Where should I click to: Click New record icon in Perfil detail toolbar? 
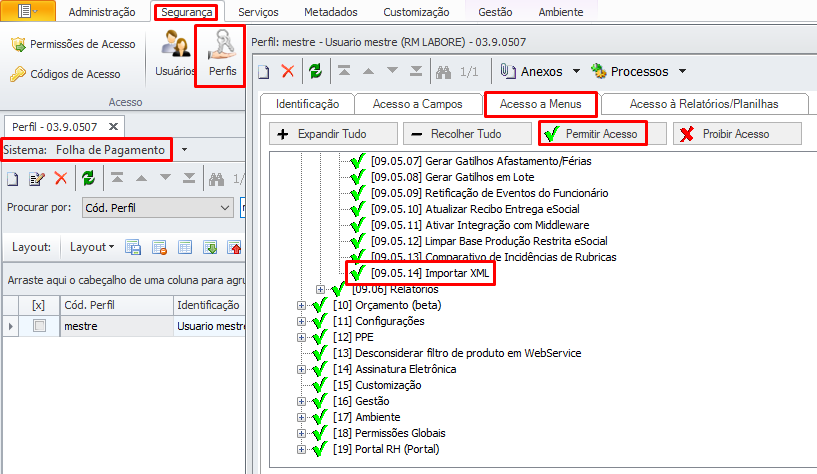(264, 71)
